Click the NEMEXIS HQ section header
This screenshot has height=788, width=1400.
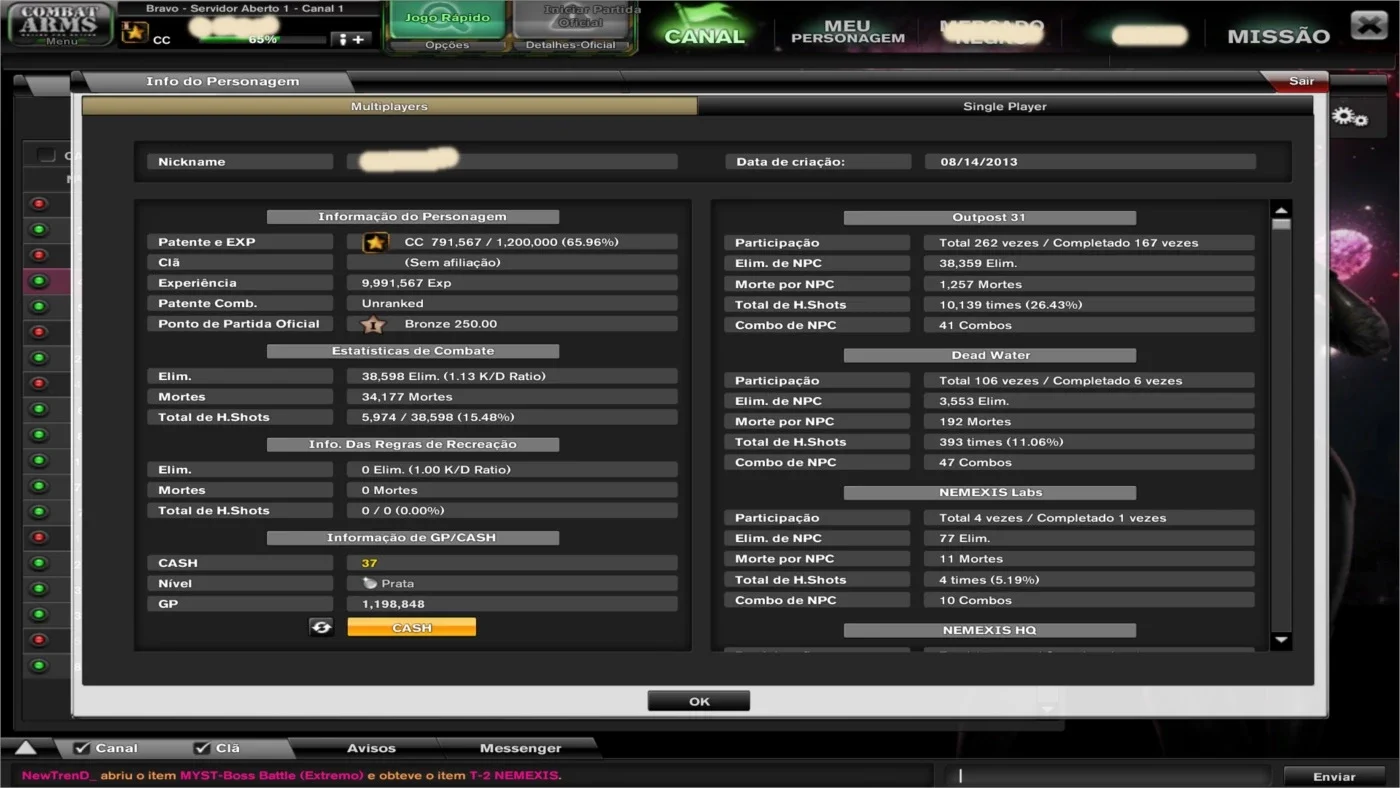(989, 630)
